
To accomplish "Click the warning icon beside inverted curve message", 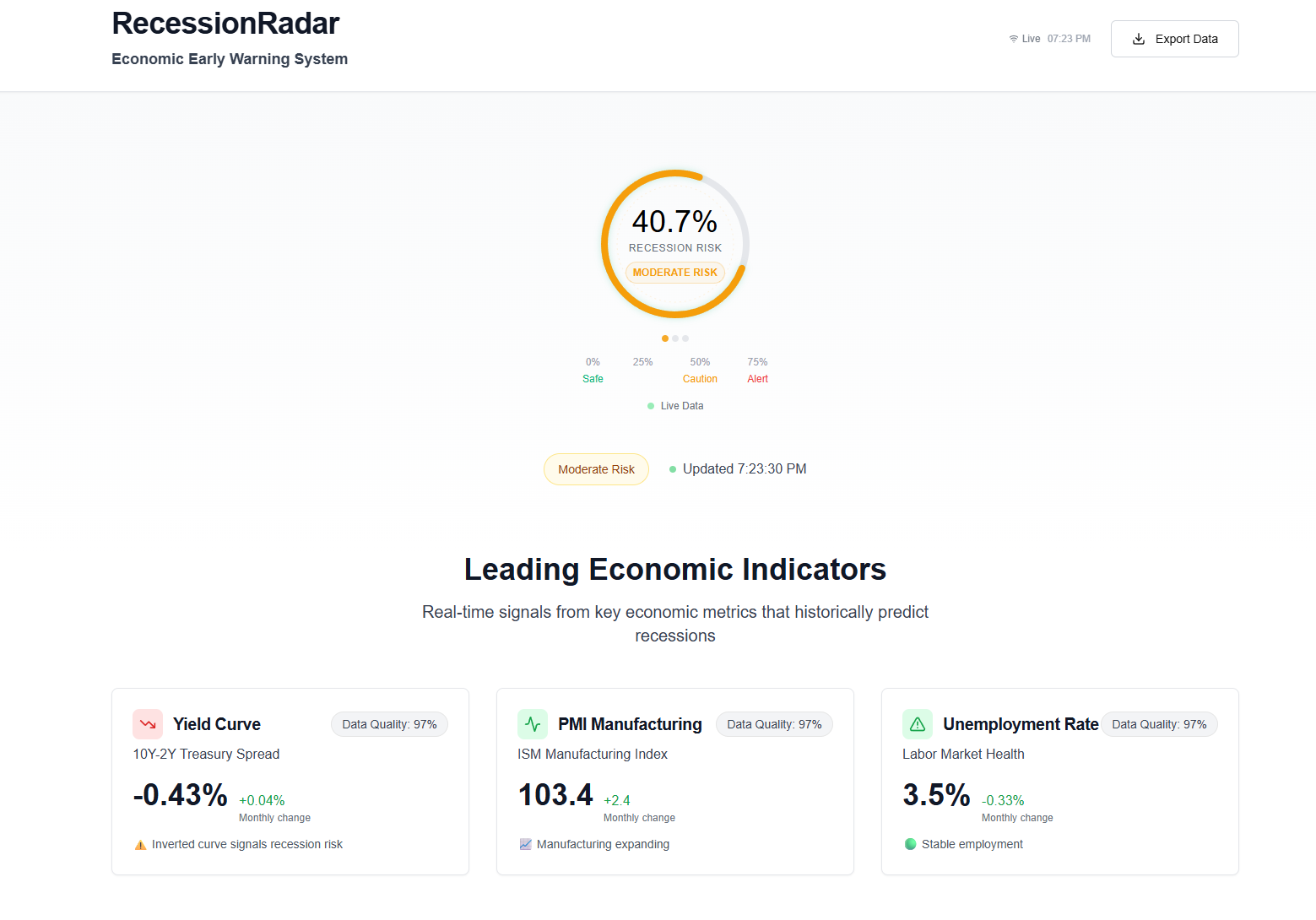I will (140, 844).
